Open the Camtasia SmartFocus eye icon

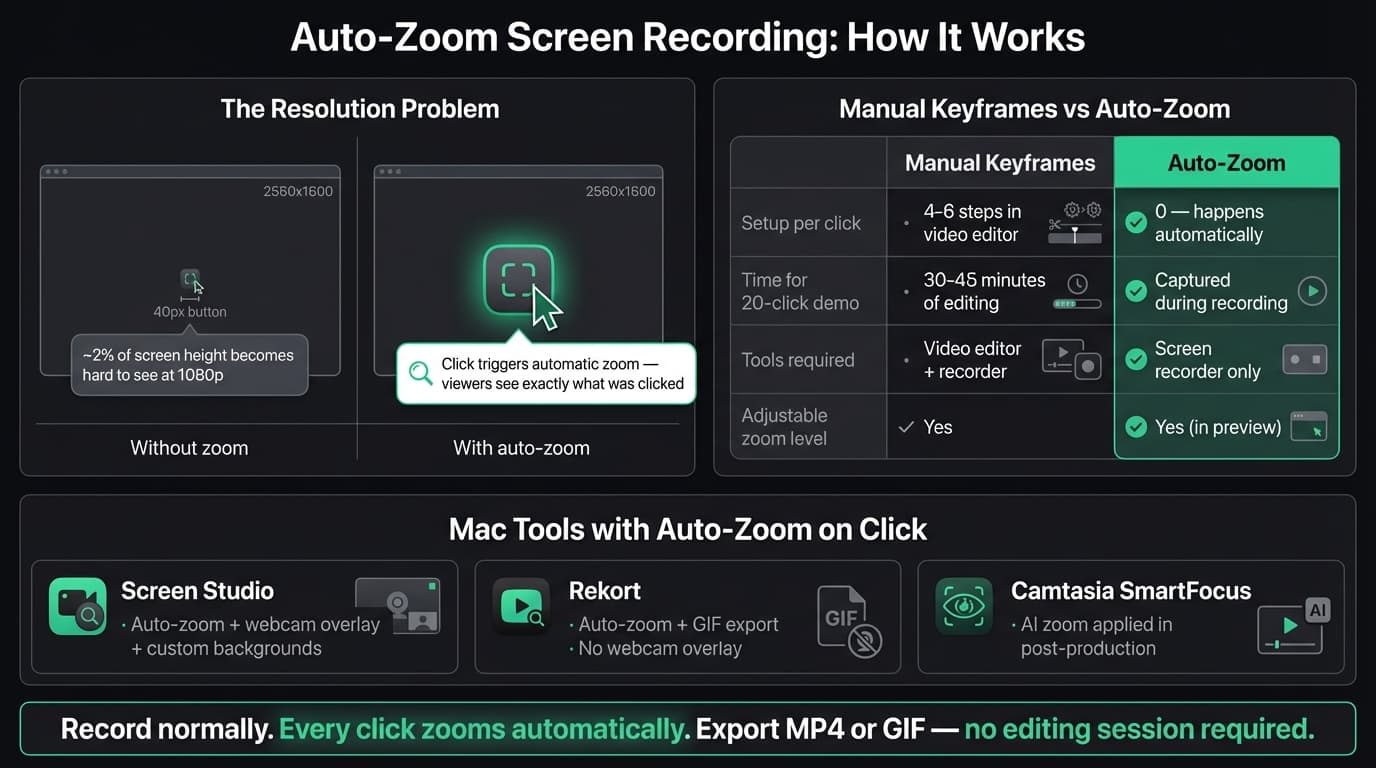click(963, 607)
